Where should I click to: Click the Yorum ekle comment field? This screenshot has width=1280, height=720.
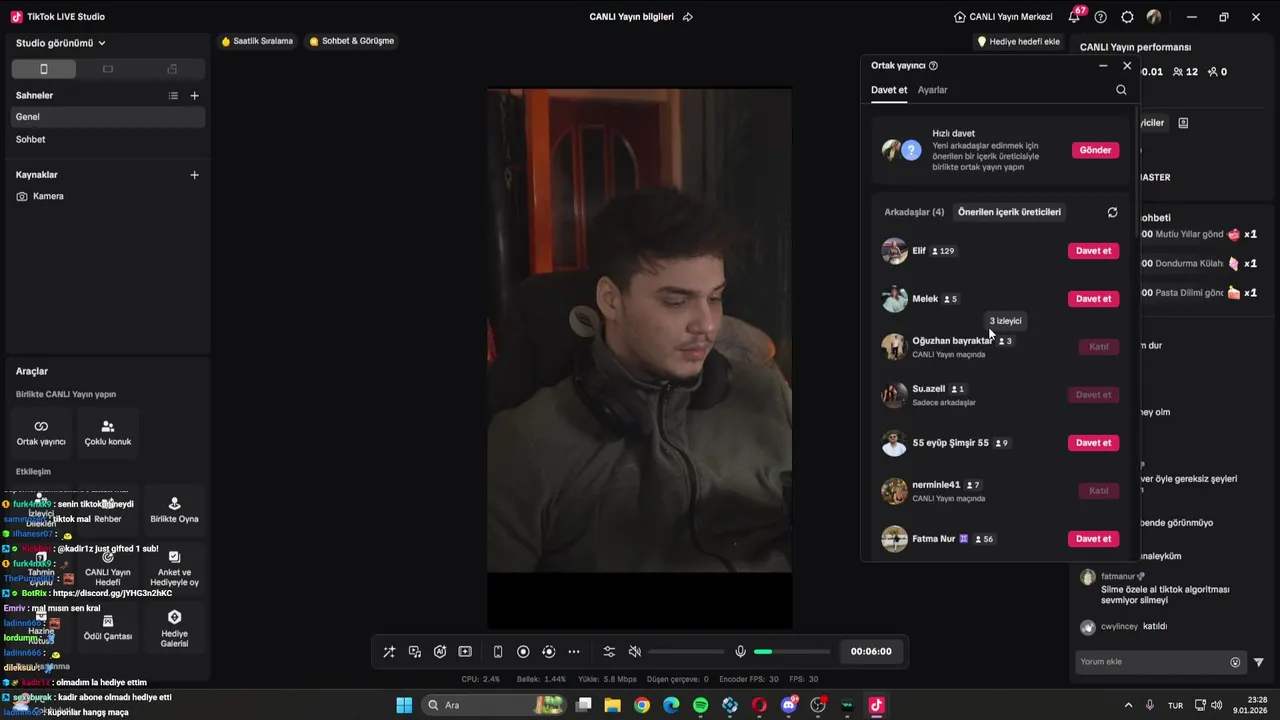point(1152,662)
